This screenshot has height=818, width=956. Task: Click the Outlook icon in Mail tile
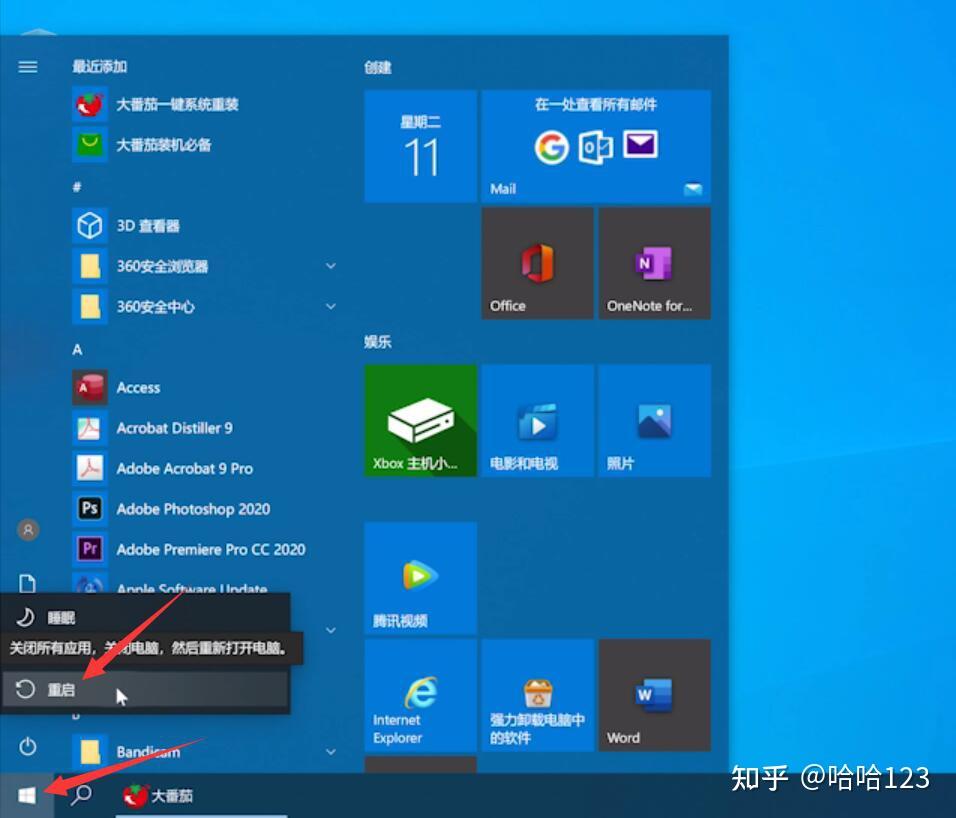click(x=595, y=147)
